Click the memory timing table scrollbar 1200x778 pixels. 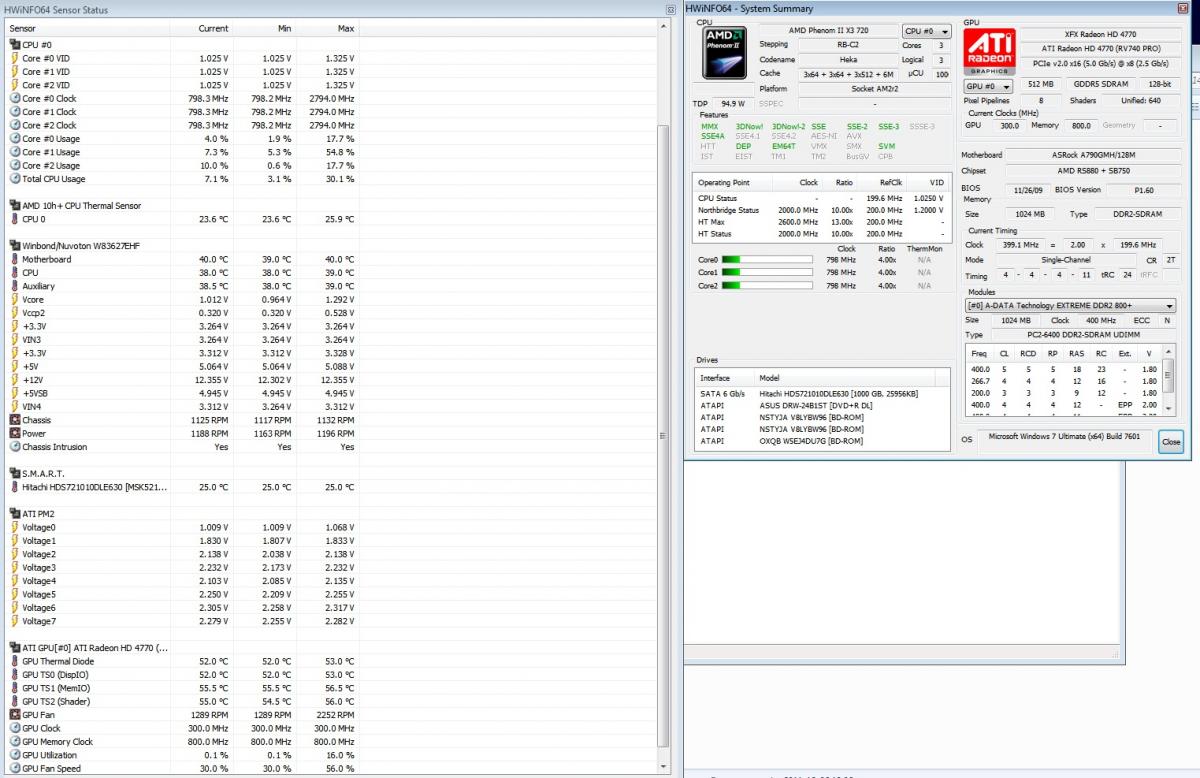point(1169,381)
